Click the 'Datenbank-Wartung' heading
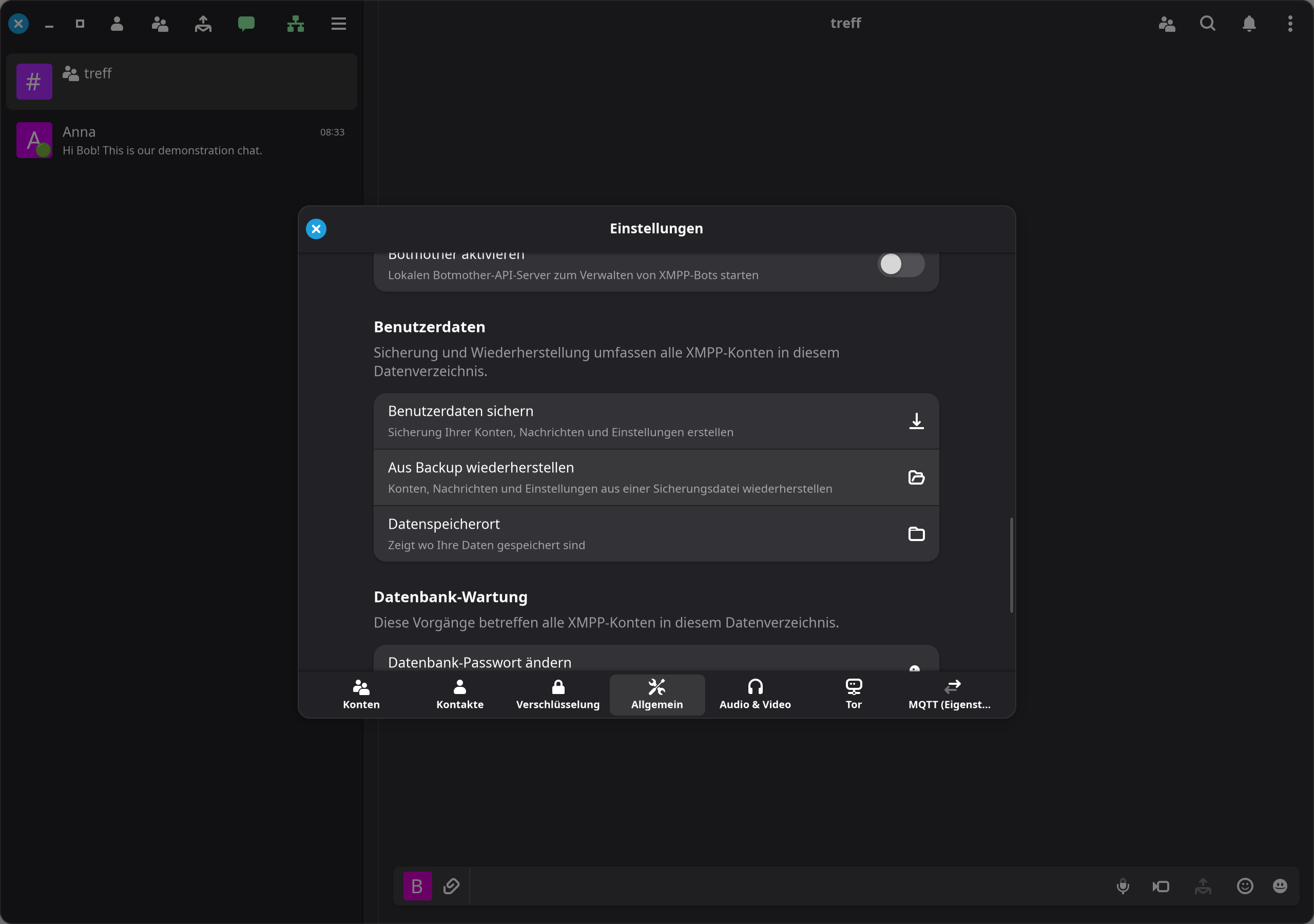The width and height of the screenshot is (1314, 924). point(450,597)
